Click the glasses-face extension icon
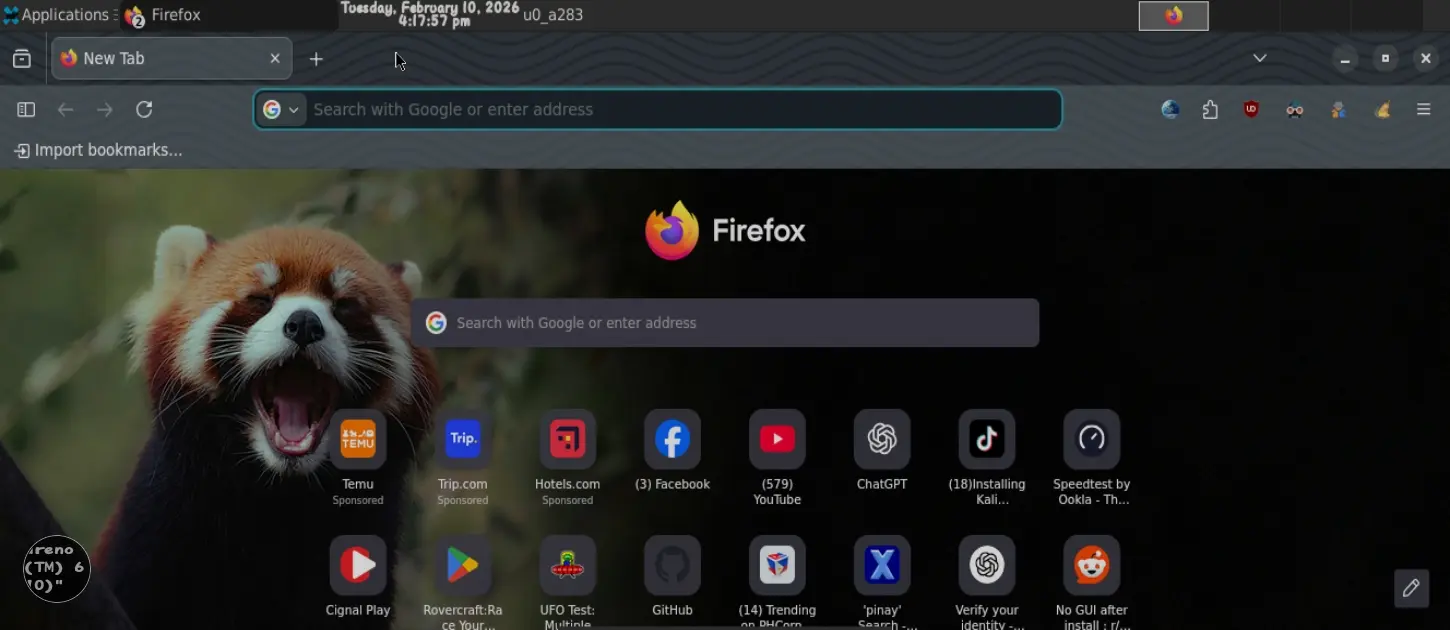Viewport: 1450px width, 630px height. point(1295,110)
